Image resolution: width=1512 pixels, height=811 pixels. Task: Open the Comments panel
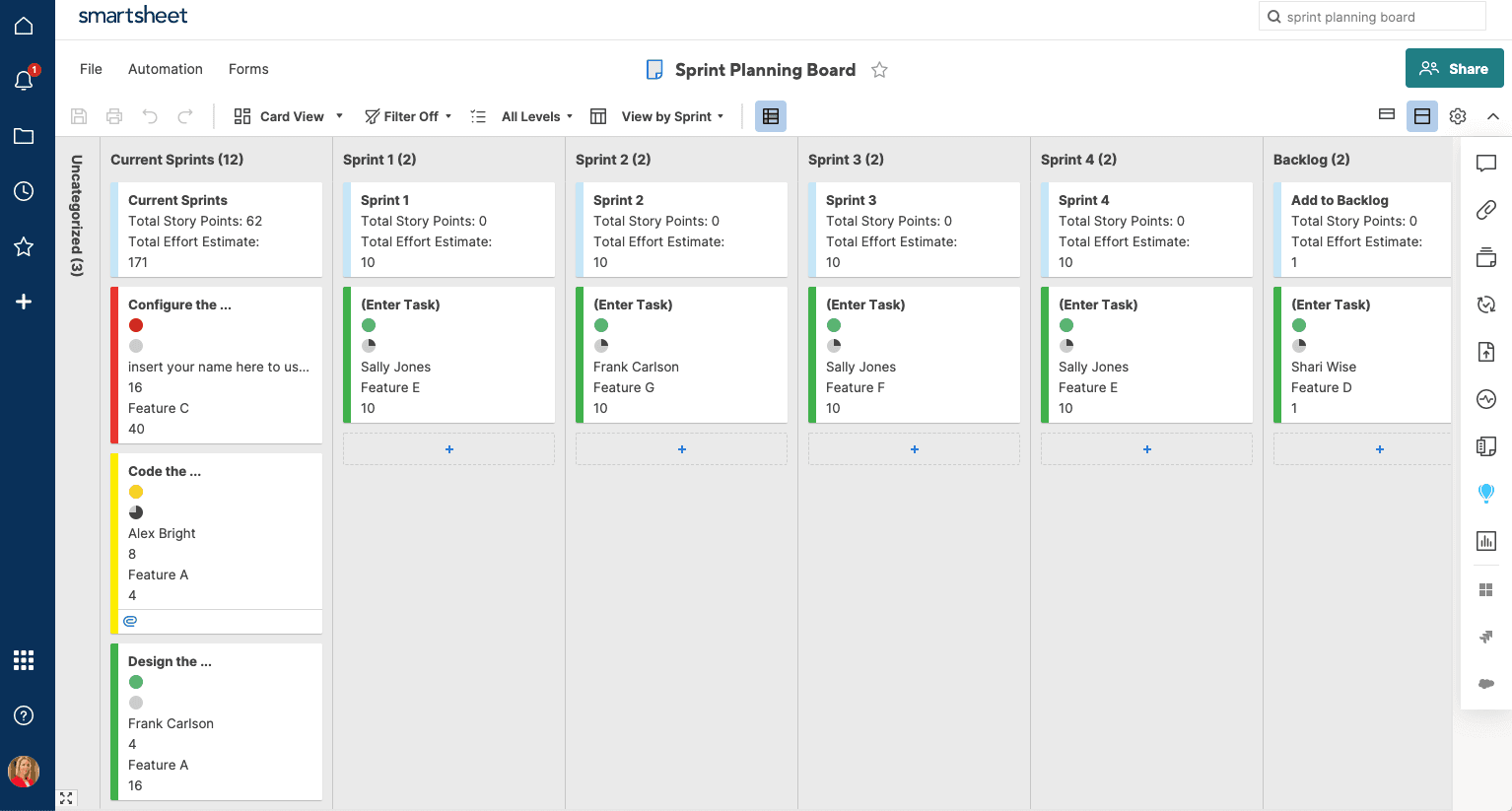pyautogui.click(x=1486, y=163)
